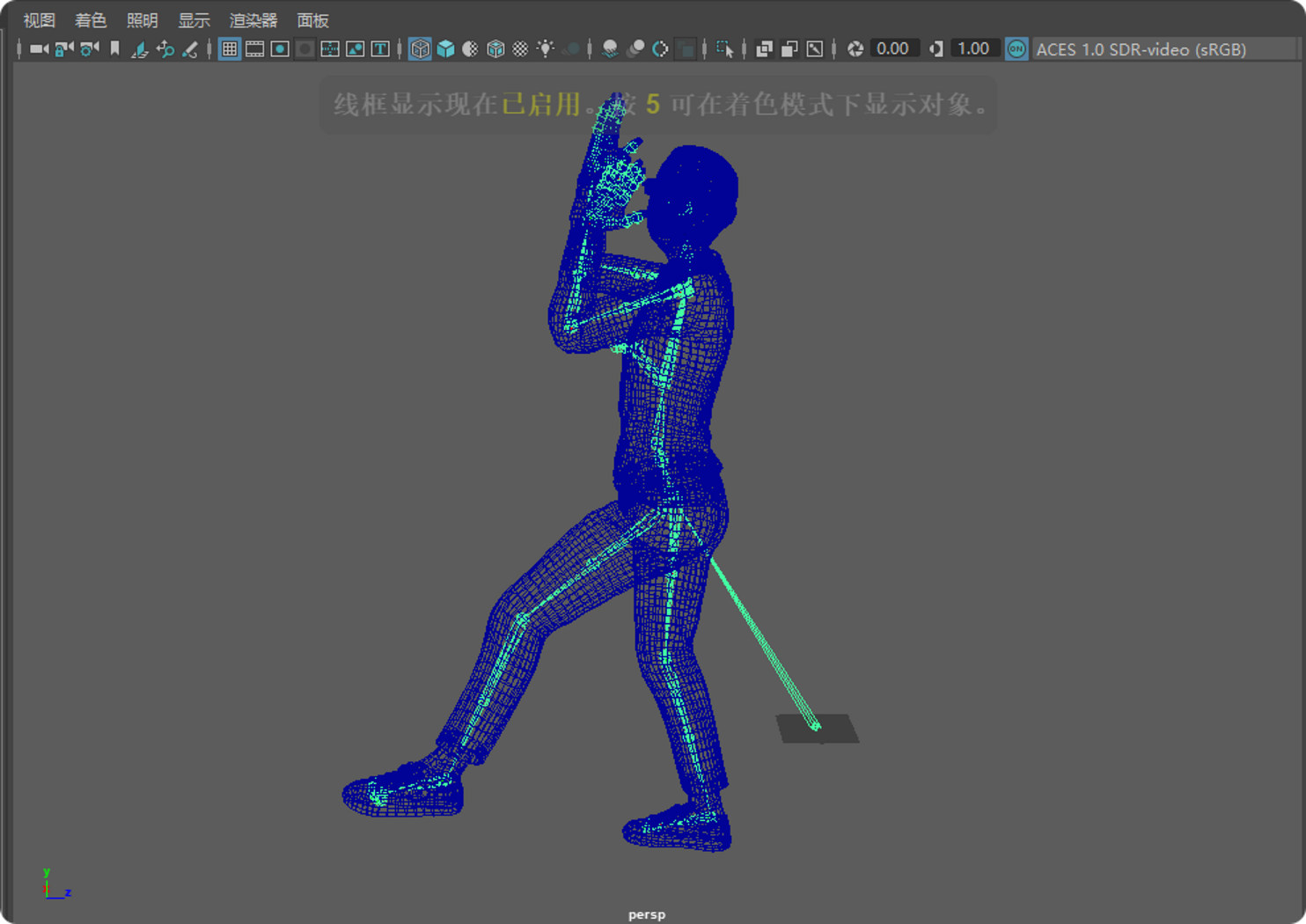Click the active Wireframe shading icon
The height and width of the screenshot is (924, 1306).
tap(421, 49)
